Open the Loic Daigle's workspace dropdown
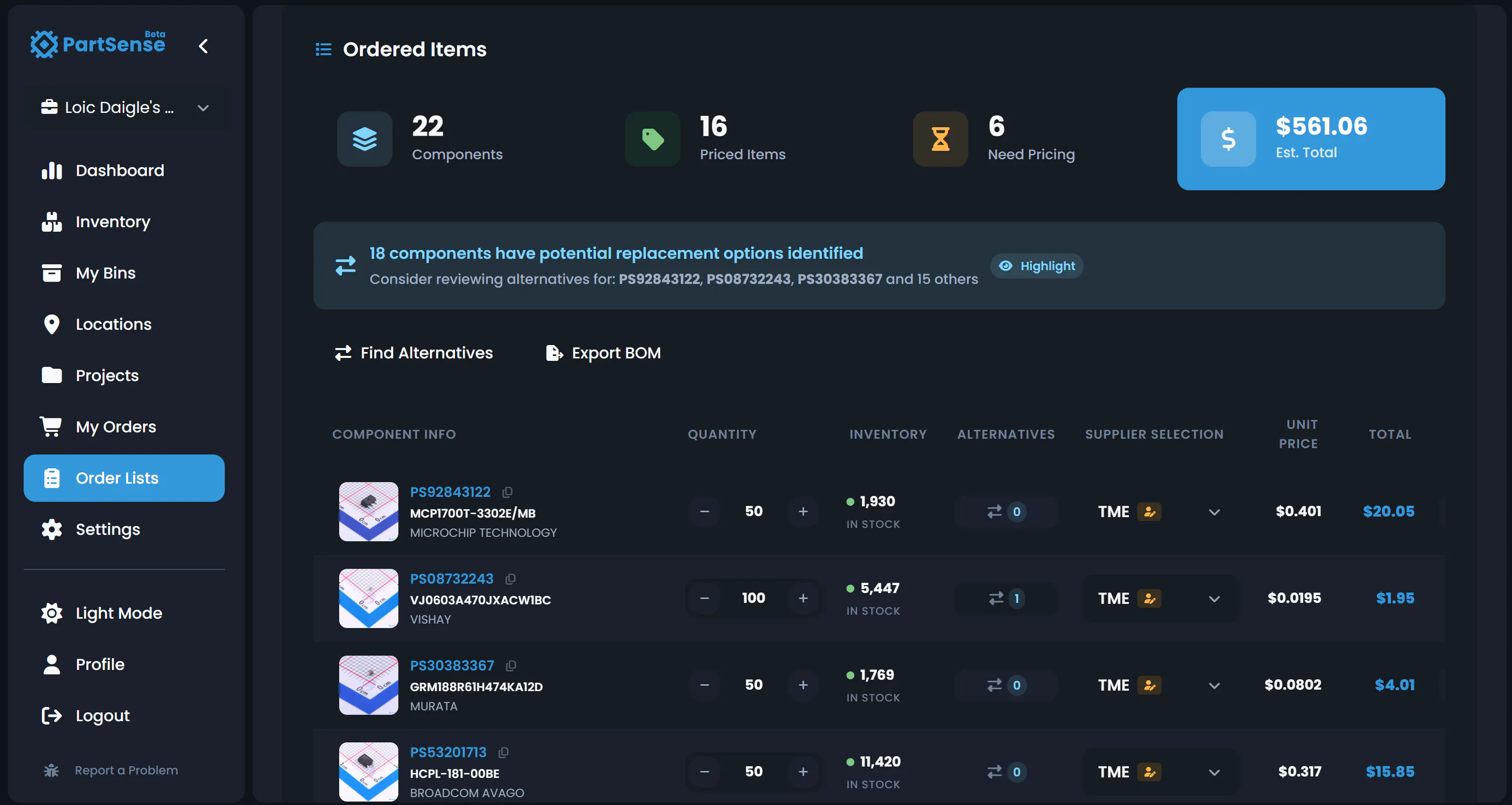The width and height of the screenshot is (1512, 805). click(126, 107)
